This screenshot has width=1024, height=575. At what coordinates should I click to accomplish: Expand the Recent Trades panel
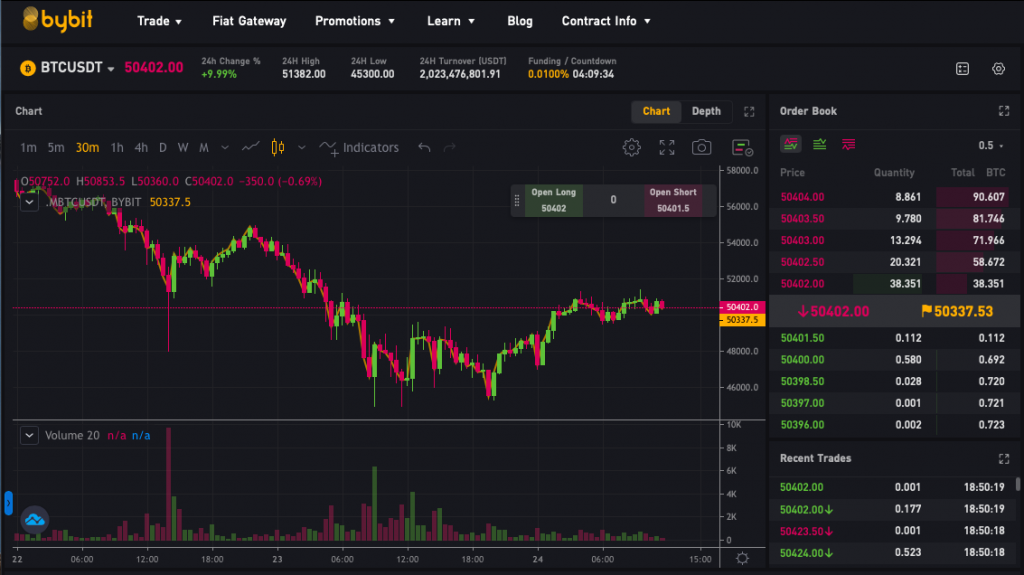[1004, 459]
